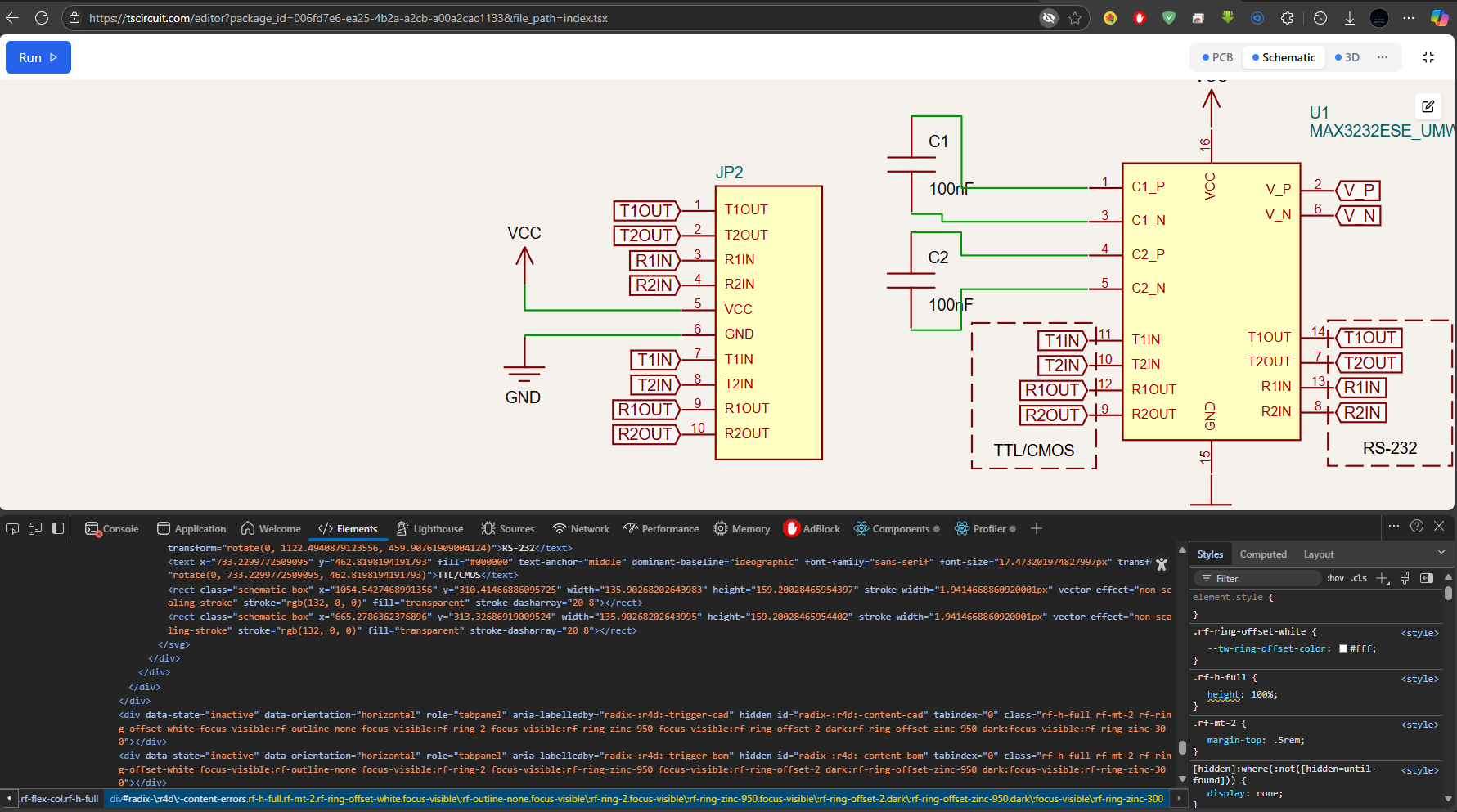1457x812 pixels.
Task: Toggle the :hov element state panel
Action: pyautogui.click(x=1335, y=578)
